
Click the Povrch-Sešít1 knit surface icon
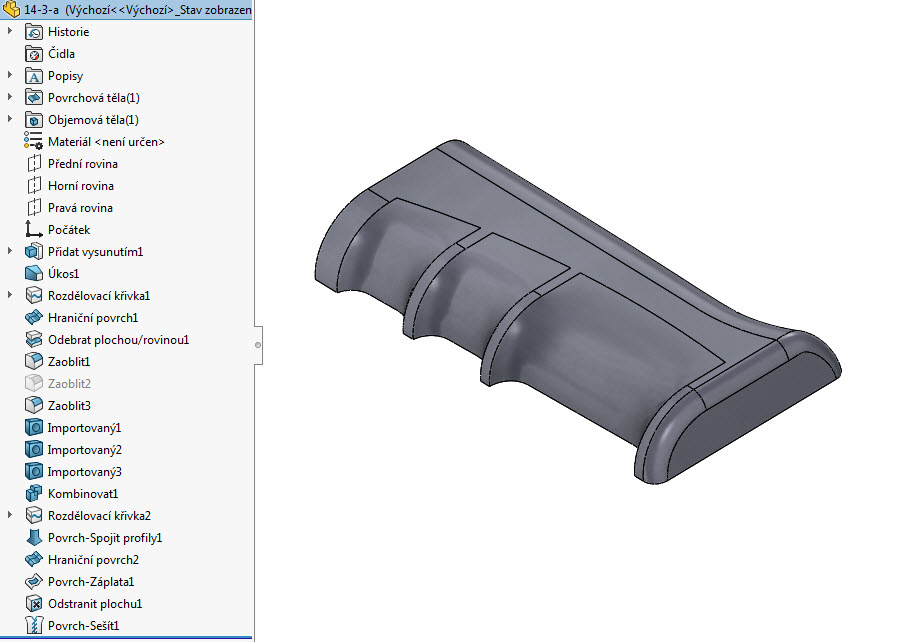(x=33, y=625)
